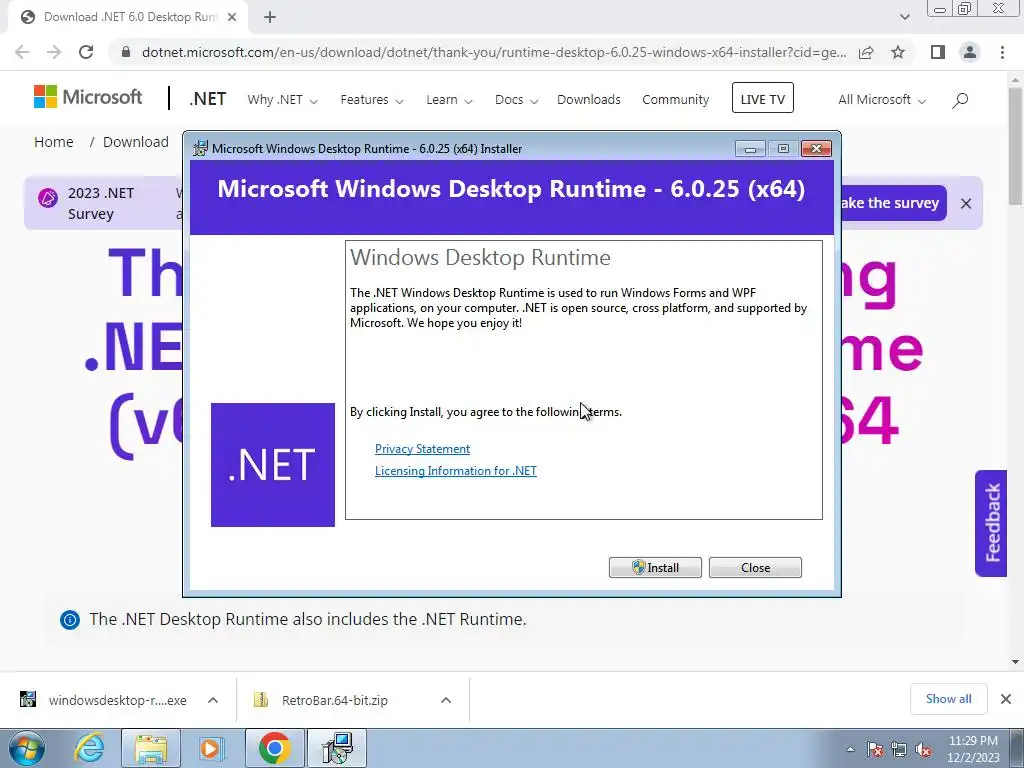Click the installer title bar icon

point(200,148)
